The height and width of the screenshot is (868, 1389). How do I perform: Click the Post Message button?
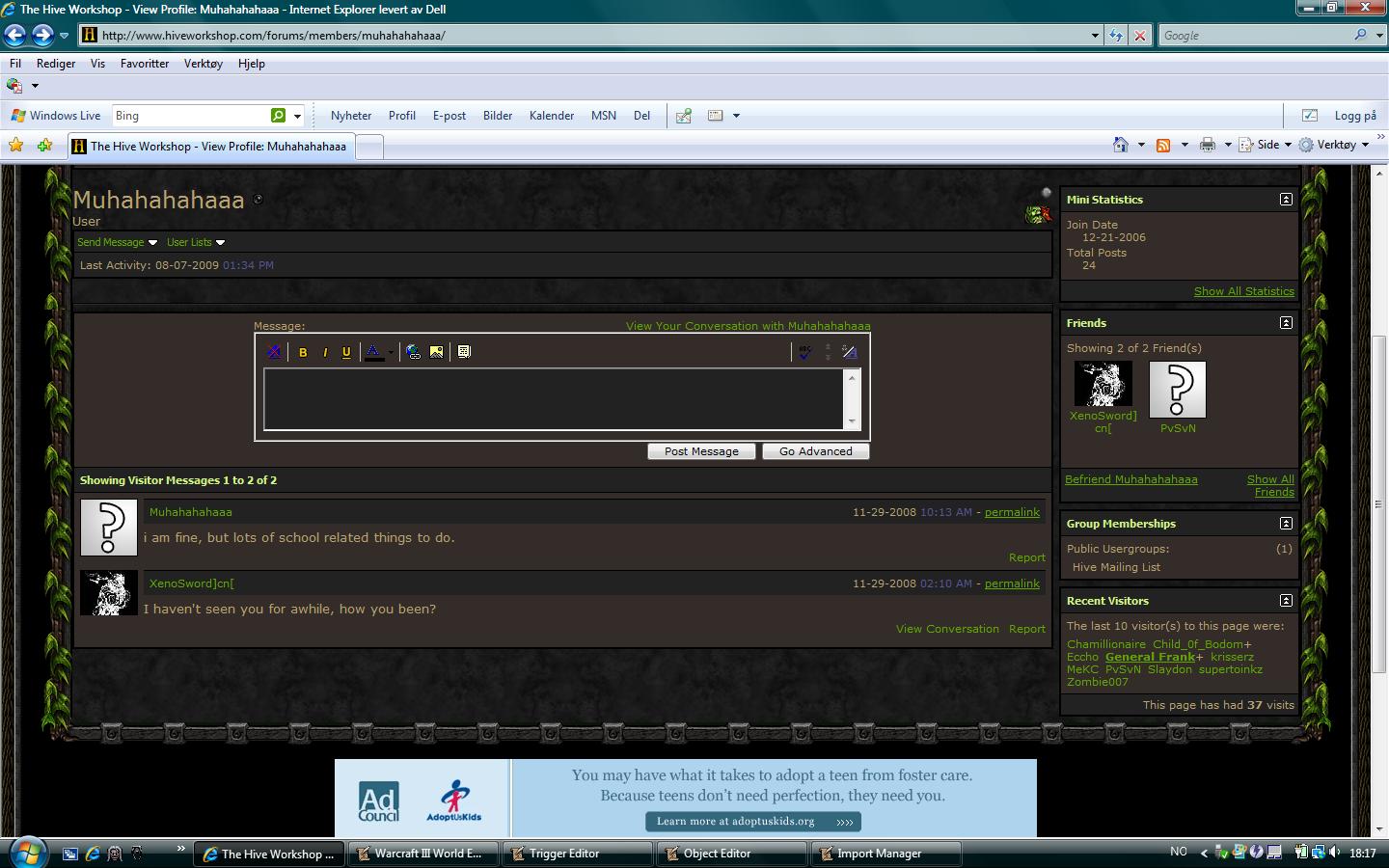[701, 451]
